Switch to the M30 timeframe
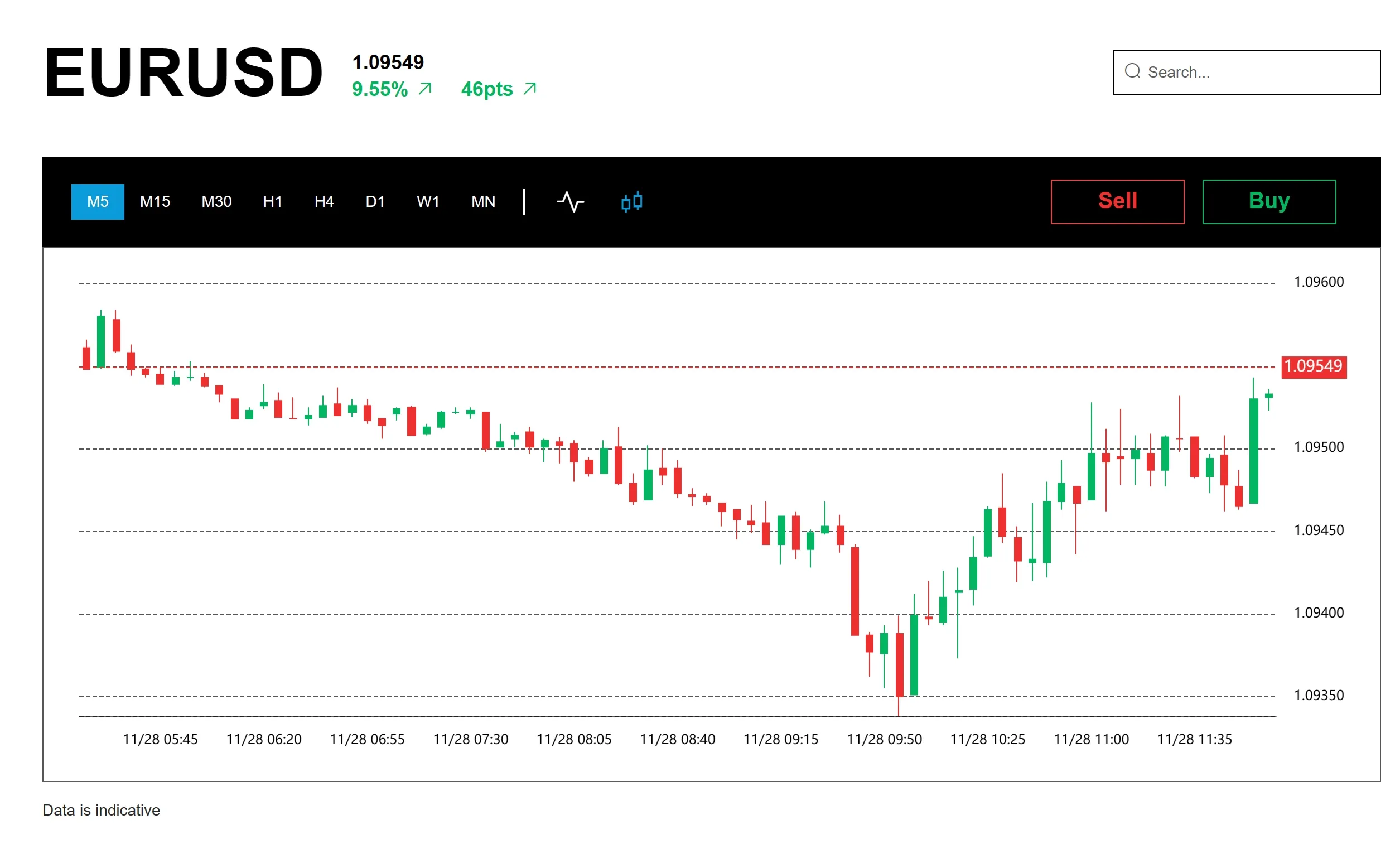This screenshot has width=1400, height=849. coord(216,202)
